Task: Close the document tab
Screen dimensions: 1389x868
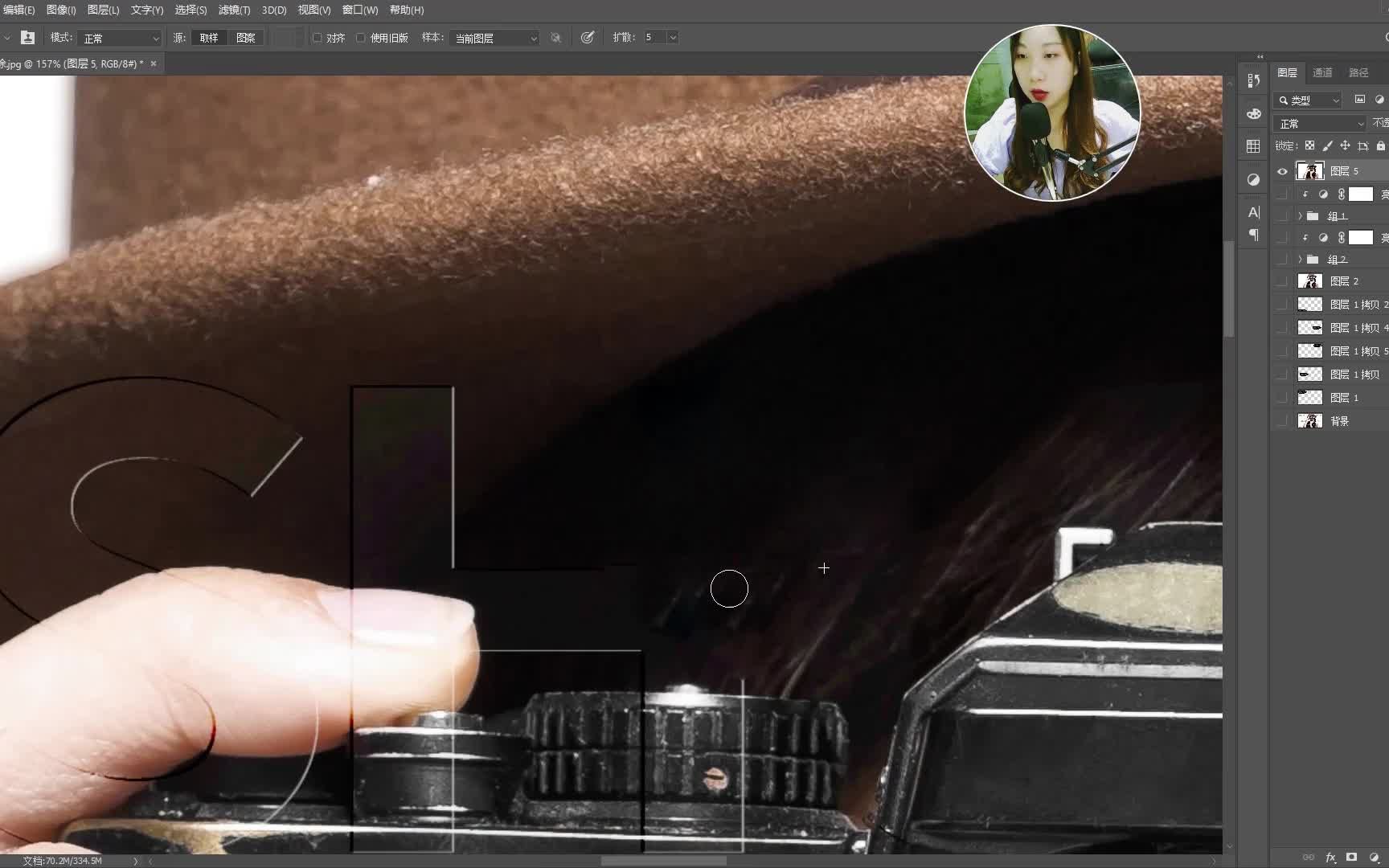Action: pos(154,63)
